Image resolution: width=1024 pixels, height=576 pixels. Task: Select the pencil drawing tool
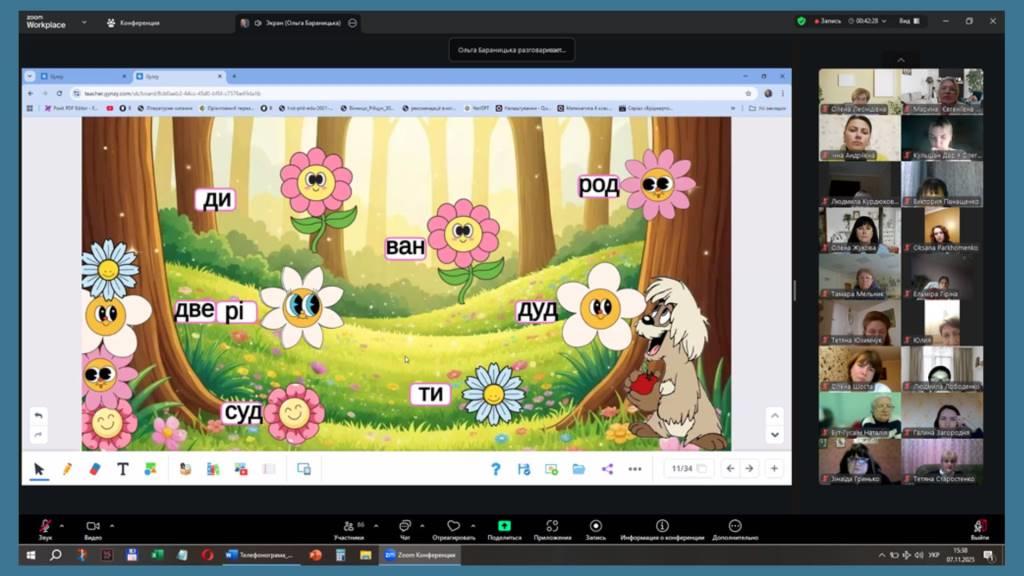(67, 468)
